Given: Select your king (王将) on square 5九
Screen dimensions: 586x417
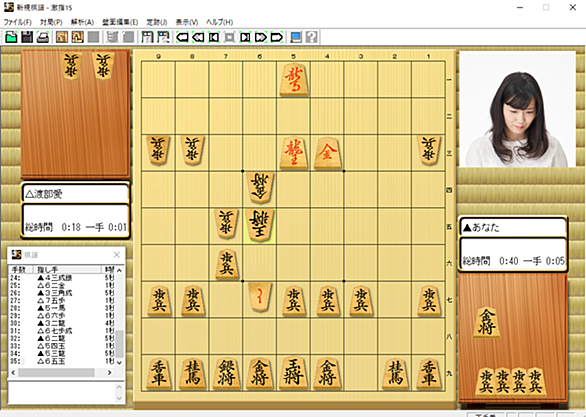Looking at the screenshot, I should click(x=293, y=372).
